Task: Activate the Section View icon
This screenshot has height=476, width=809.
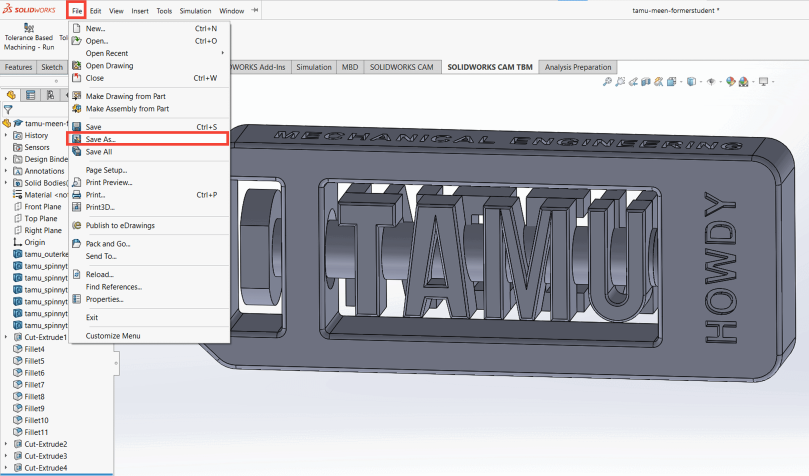Action: pos(645,81)
